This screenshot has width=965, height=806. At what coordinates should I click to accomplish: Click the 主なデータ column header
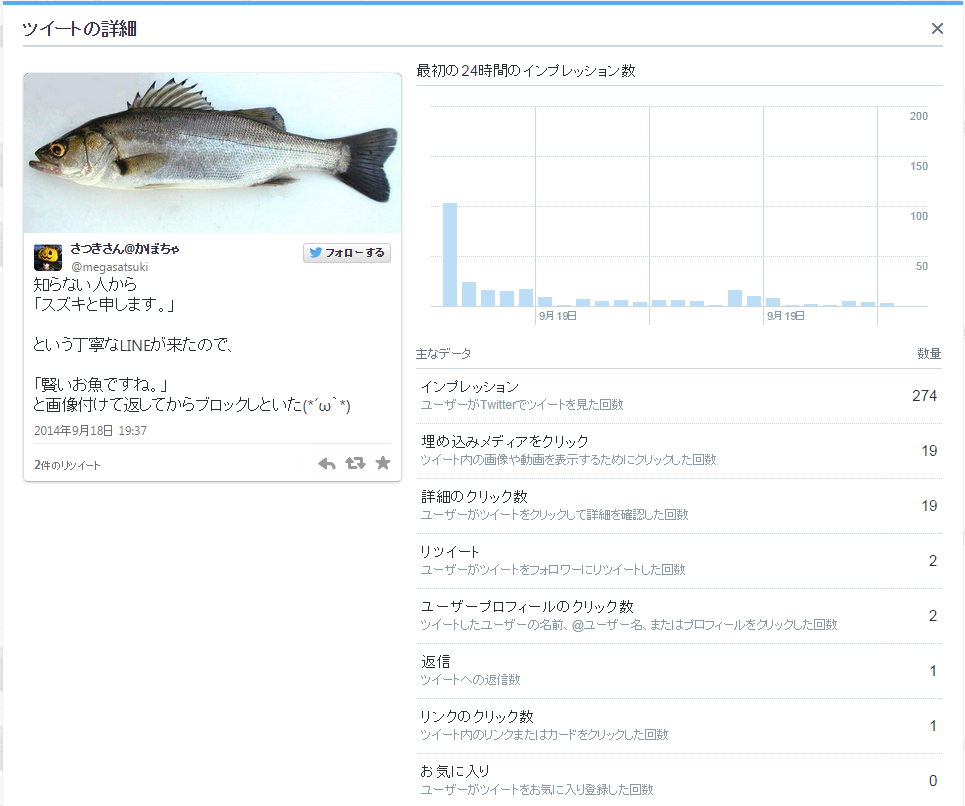(444, 354)
